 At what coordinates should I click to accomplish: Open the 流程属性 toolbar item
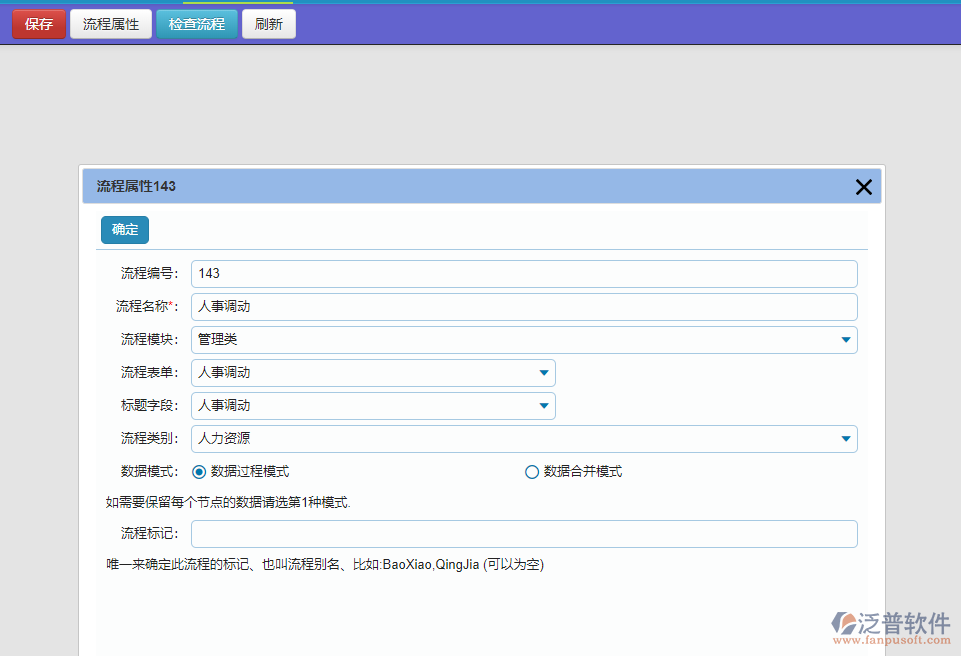pos(110,24)
